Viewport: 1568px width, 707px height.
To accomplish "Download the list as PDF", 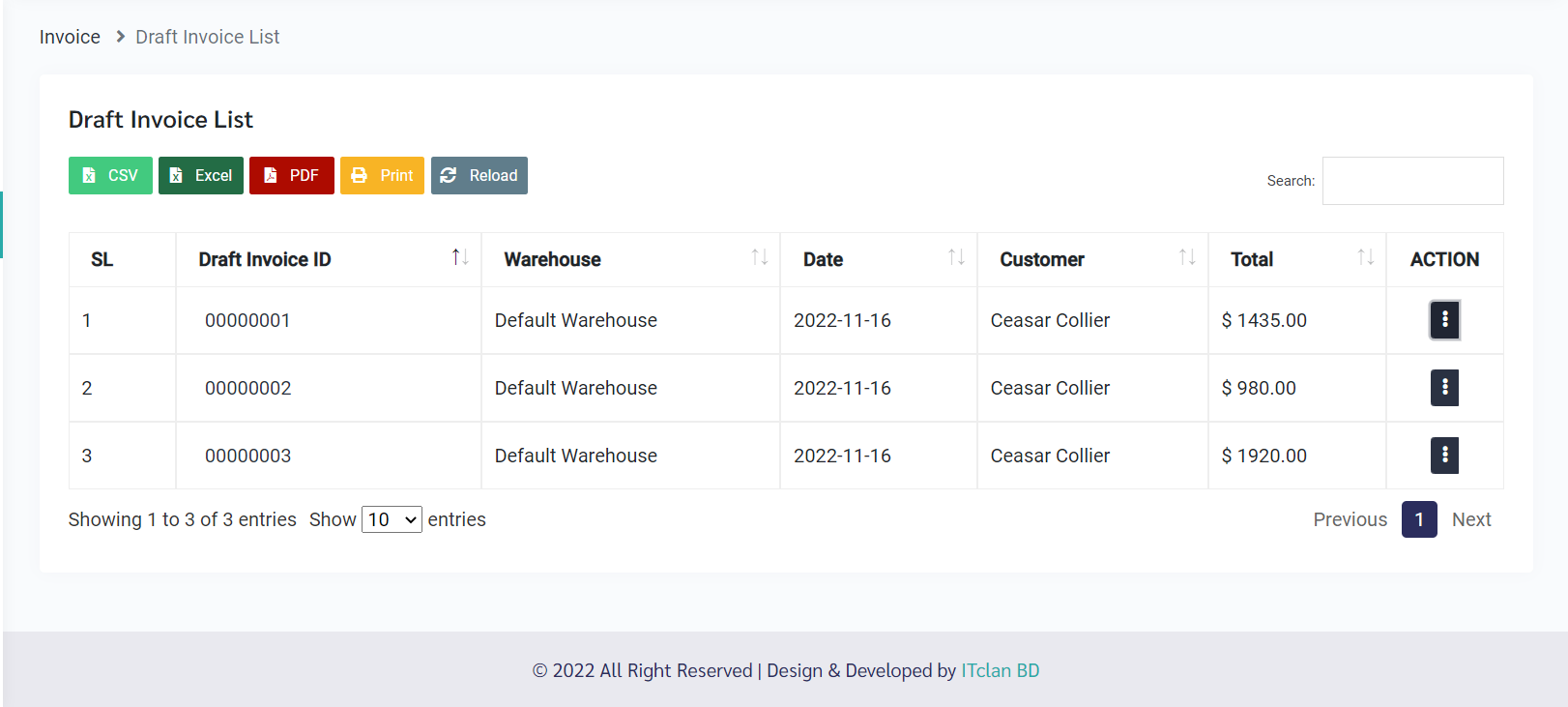I will click(x=291, y=175).
